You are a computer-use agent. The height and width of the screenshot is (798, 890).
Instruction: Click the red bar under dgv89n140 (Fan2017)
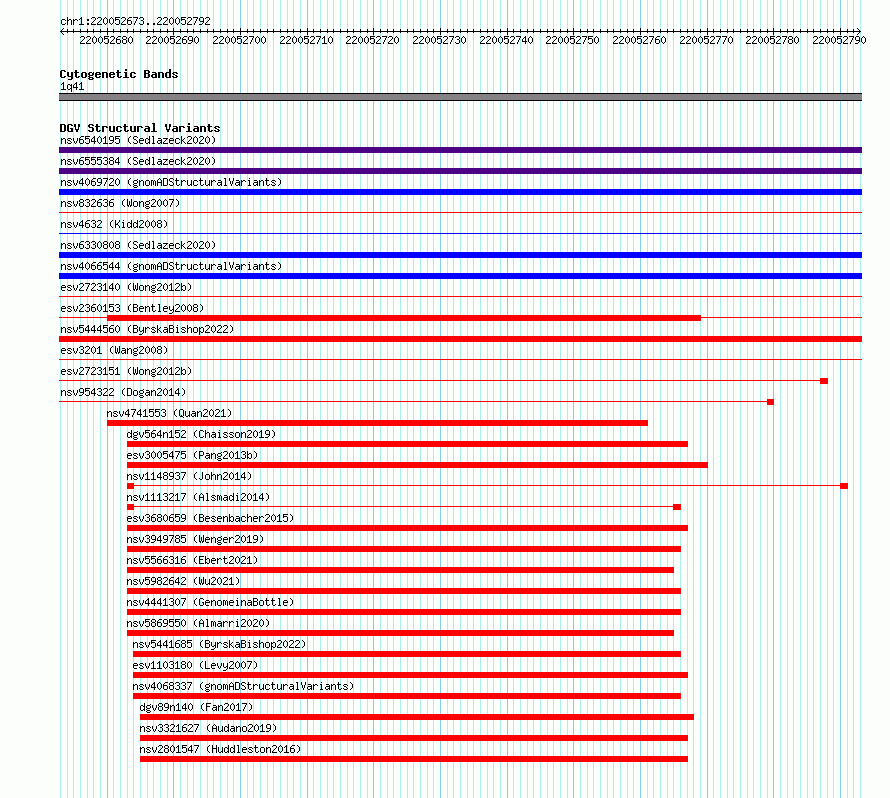417,717
